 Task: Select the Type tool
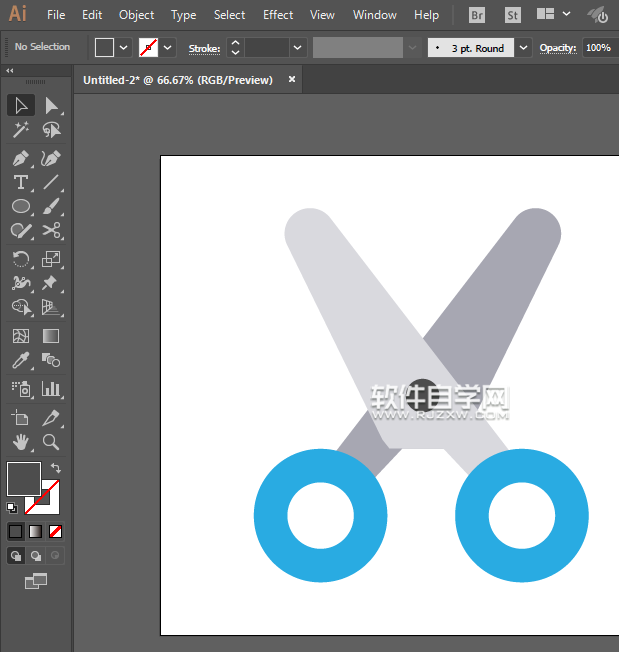(x=20, y=182)
